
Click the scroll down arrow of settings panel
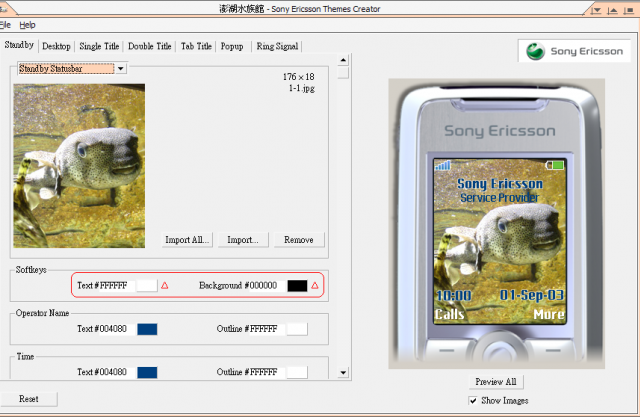(x=343, y=373)
